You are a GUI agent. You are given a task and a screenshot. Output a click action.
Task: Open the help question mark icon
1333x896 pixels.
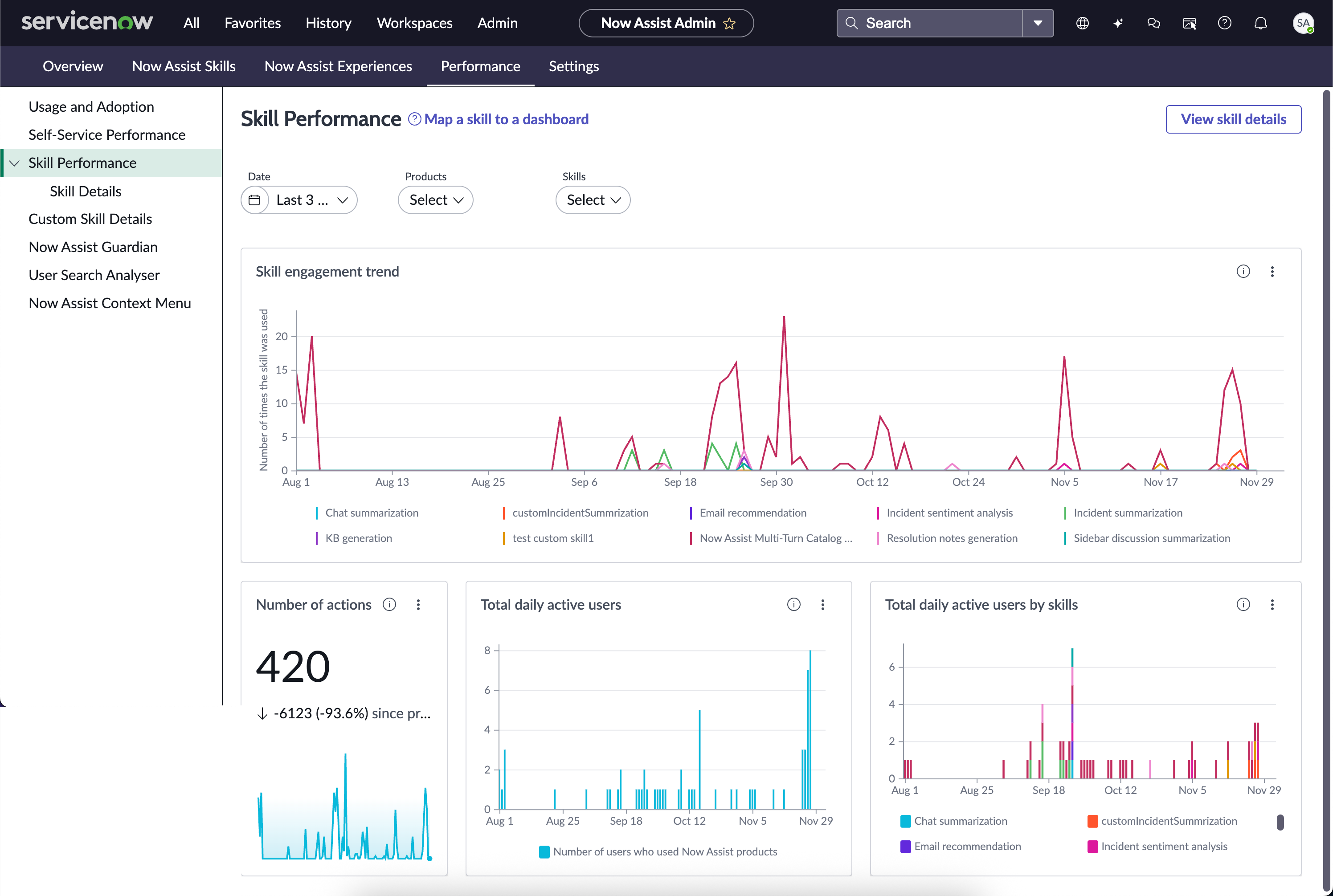(x=1224, y=23)
